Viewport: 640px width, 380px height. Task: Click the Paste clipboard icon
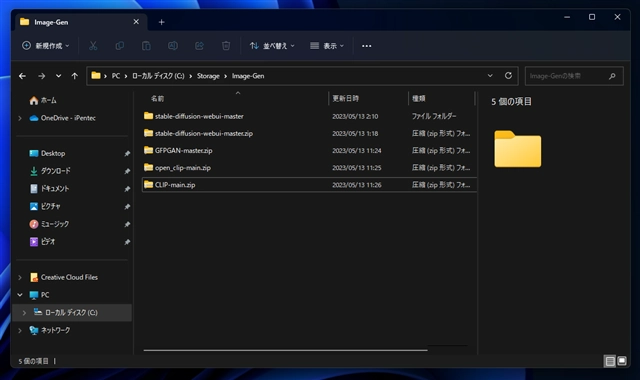(x=146, y=46)
